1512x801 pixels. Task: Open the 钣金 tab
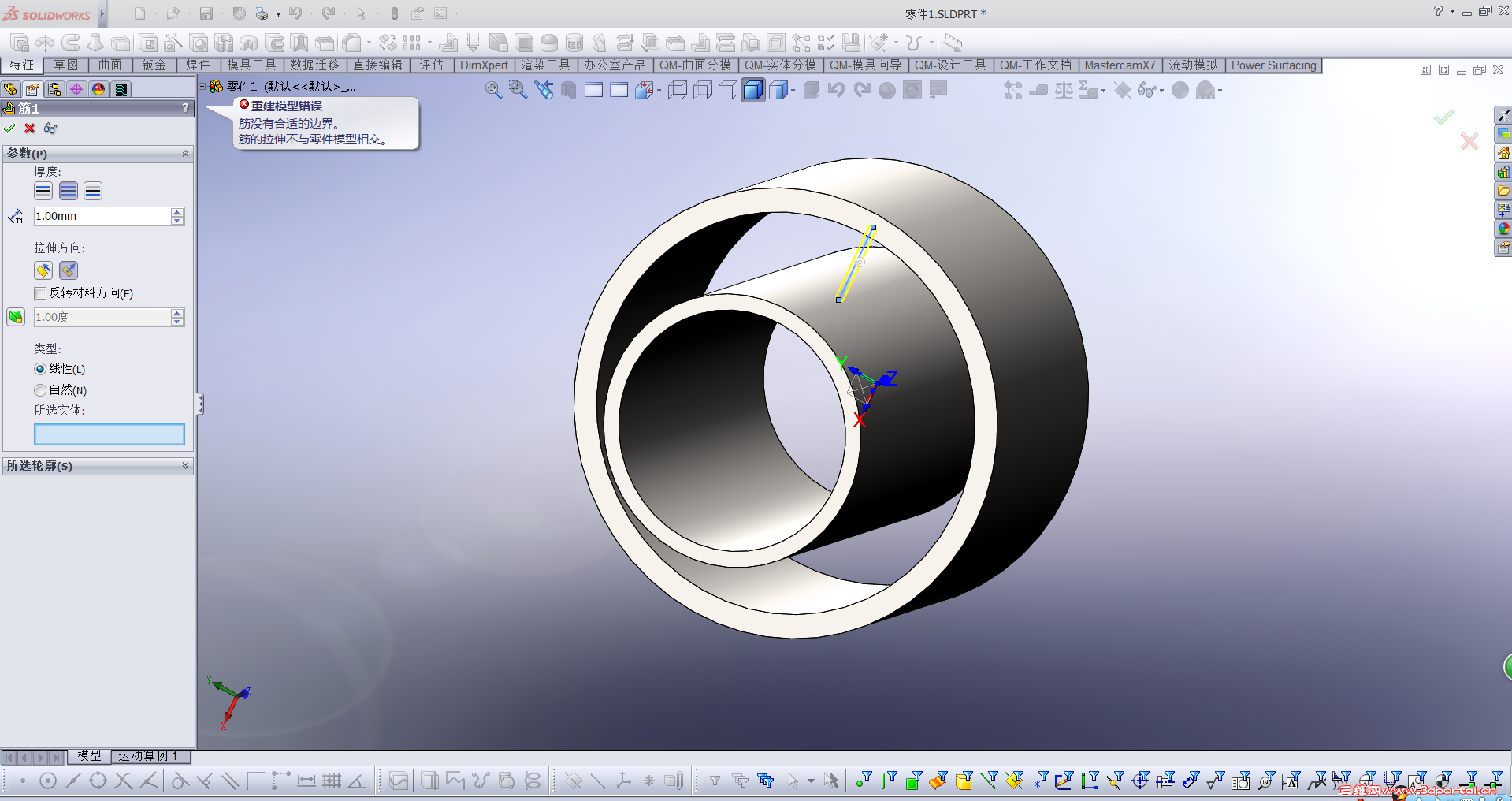click(x=154, y=65)
